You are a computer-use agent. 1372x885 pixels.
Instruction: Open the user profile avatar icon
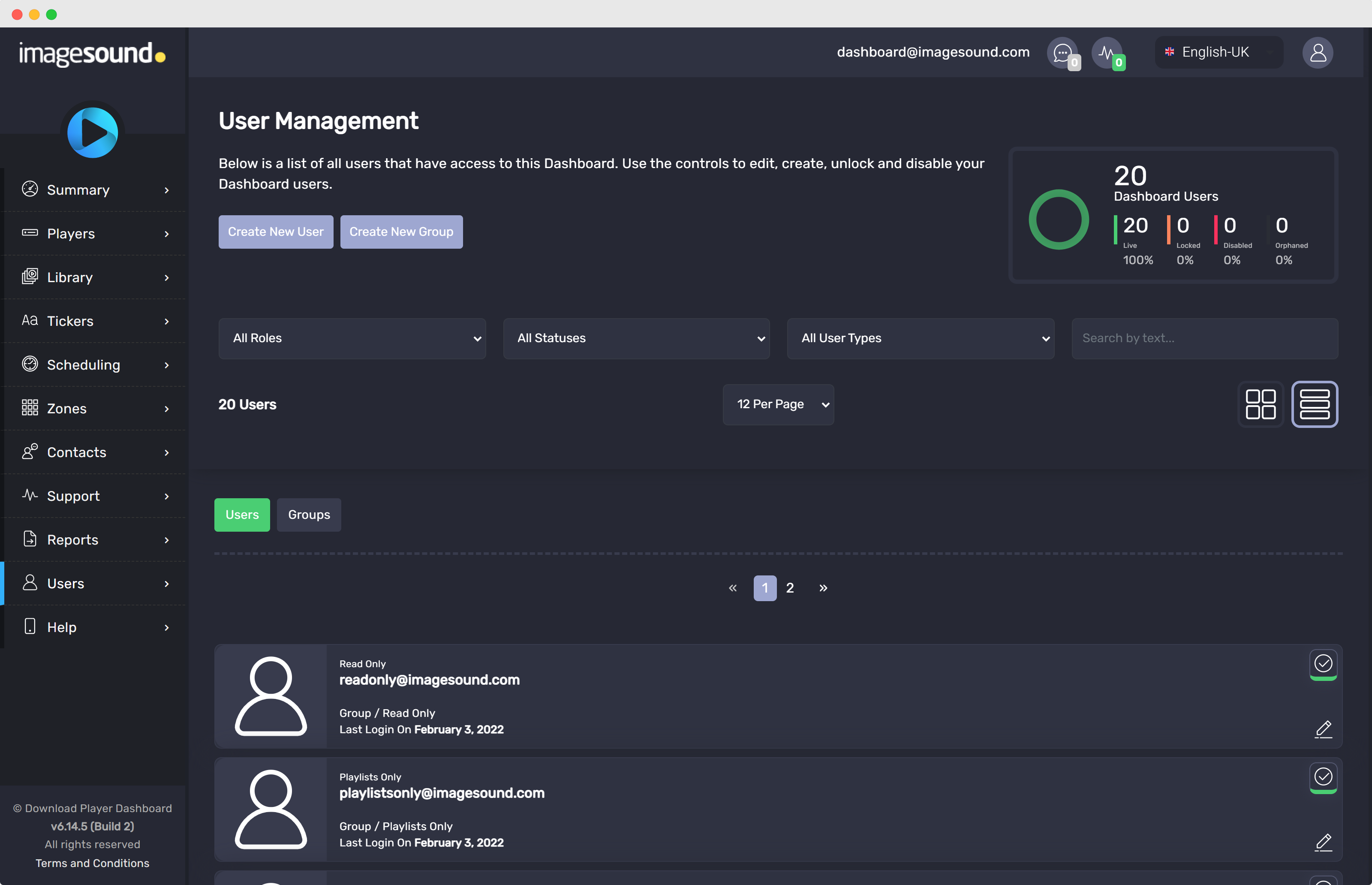[x=1318, y=53]
